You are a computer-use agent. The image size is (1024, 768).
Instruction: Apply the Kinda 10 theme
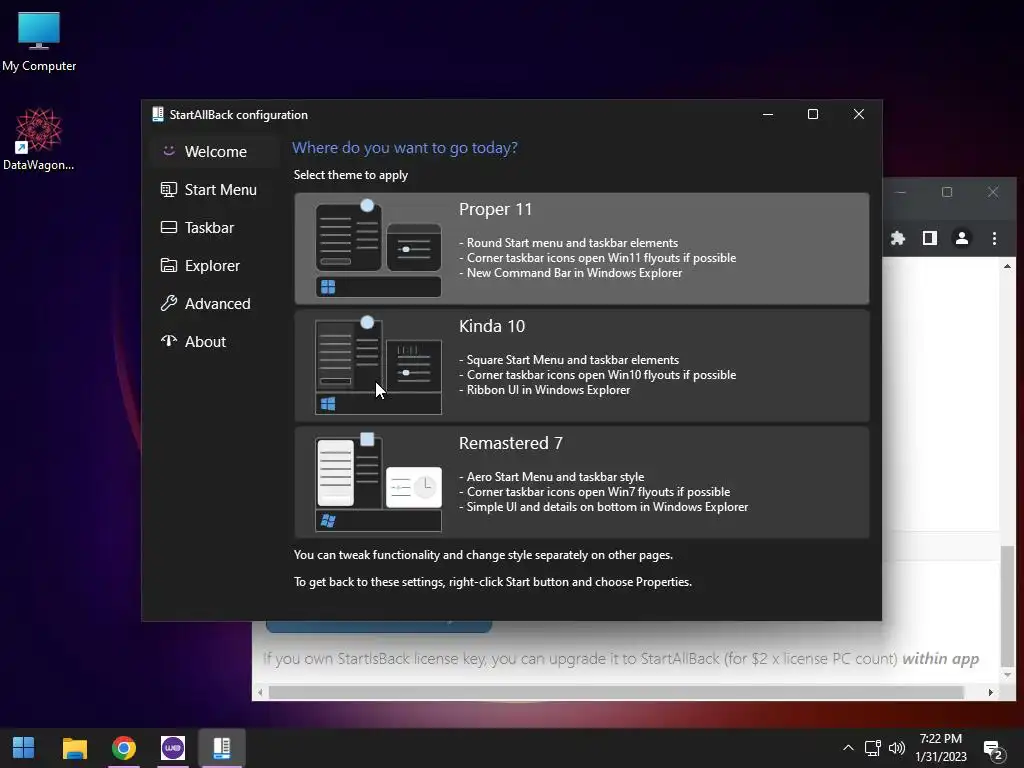coord(581,366)
